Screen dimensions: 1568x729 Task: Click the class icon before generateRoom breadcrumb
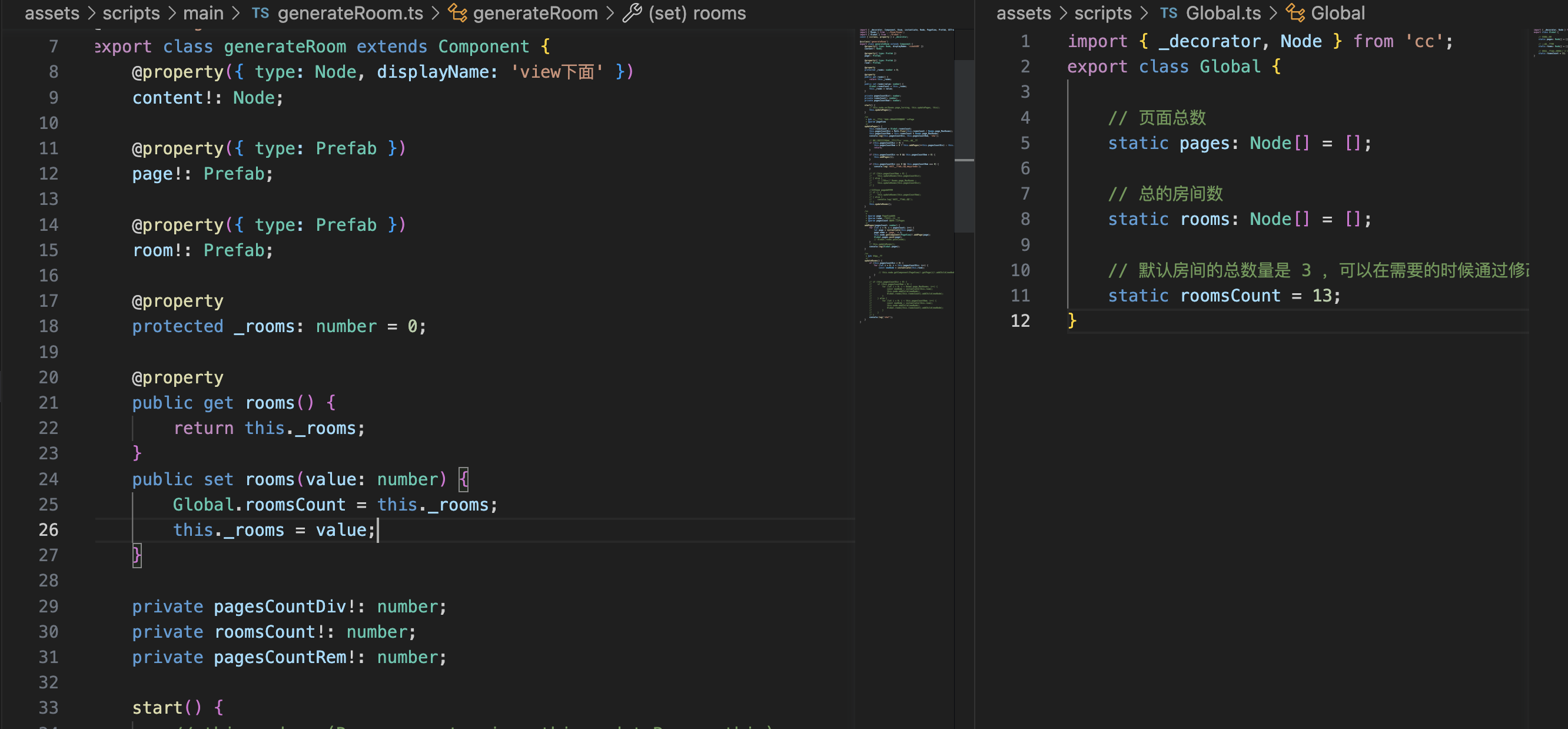tap(457, 13)
